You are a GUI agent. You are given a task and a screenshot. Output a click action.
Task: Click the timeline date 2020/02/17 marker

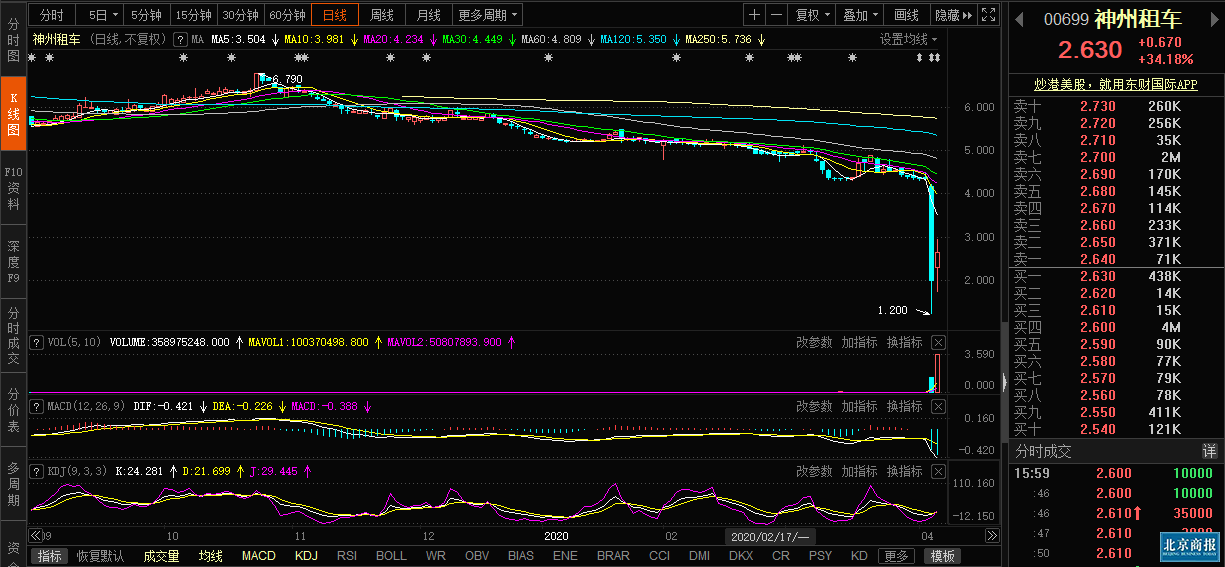771,536
